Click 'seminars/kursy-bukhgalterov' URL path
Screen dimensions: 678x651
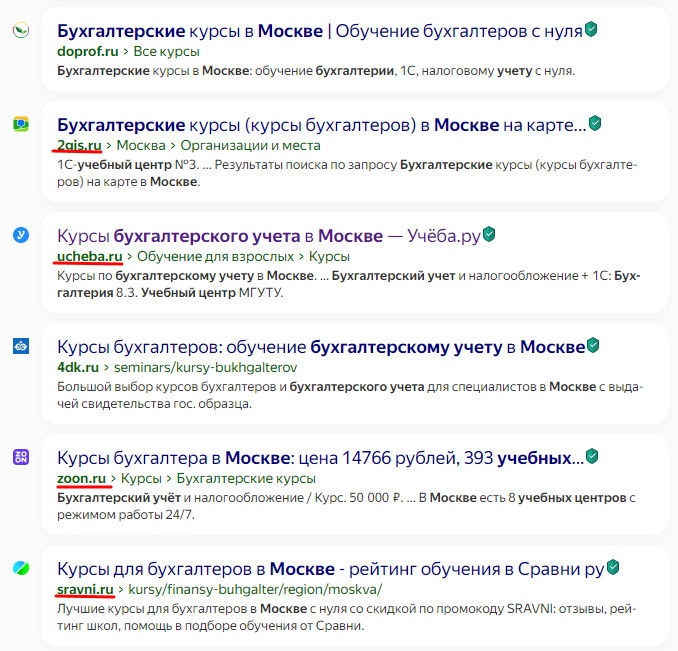click(x=205, y=367)
